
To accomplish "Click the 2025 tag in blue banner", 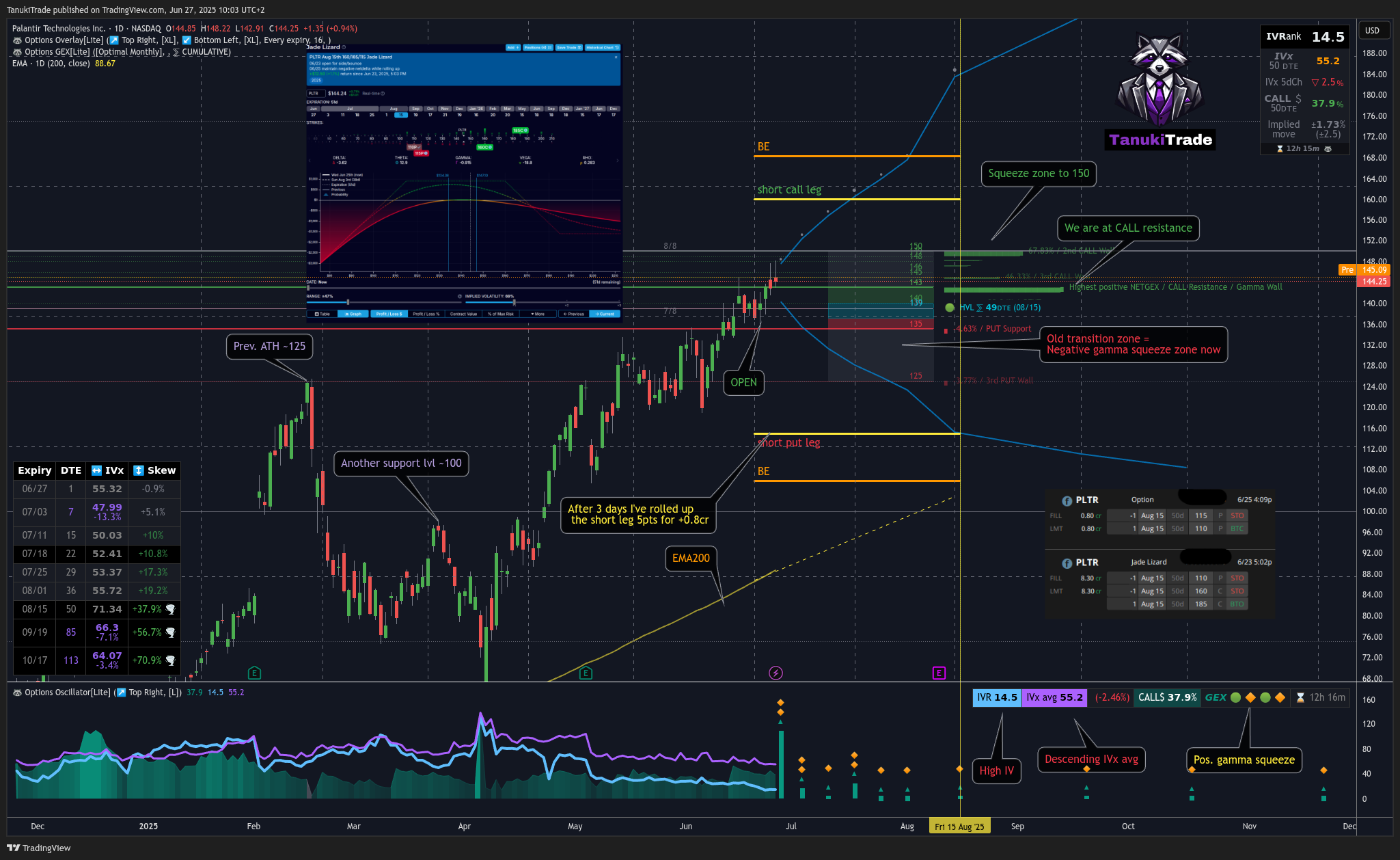I will point(316,80).
